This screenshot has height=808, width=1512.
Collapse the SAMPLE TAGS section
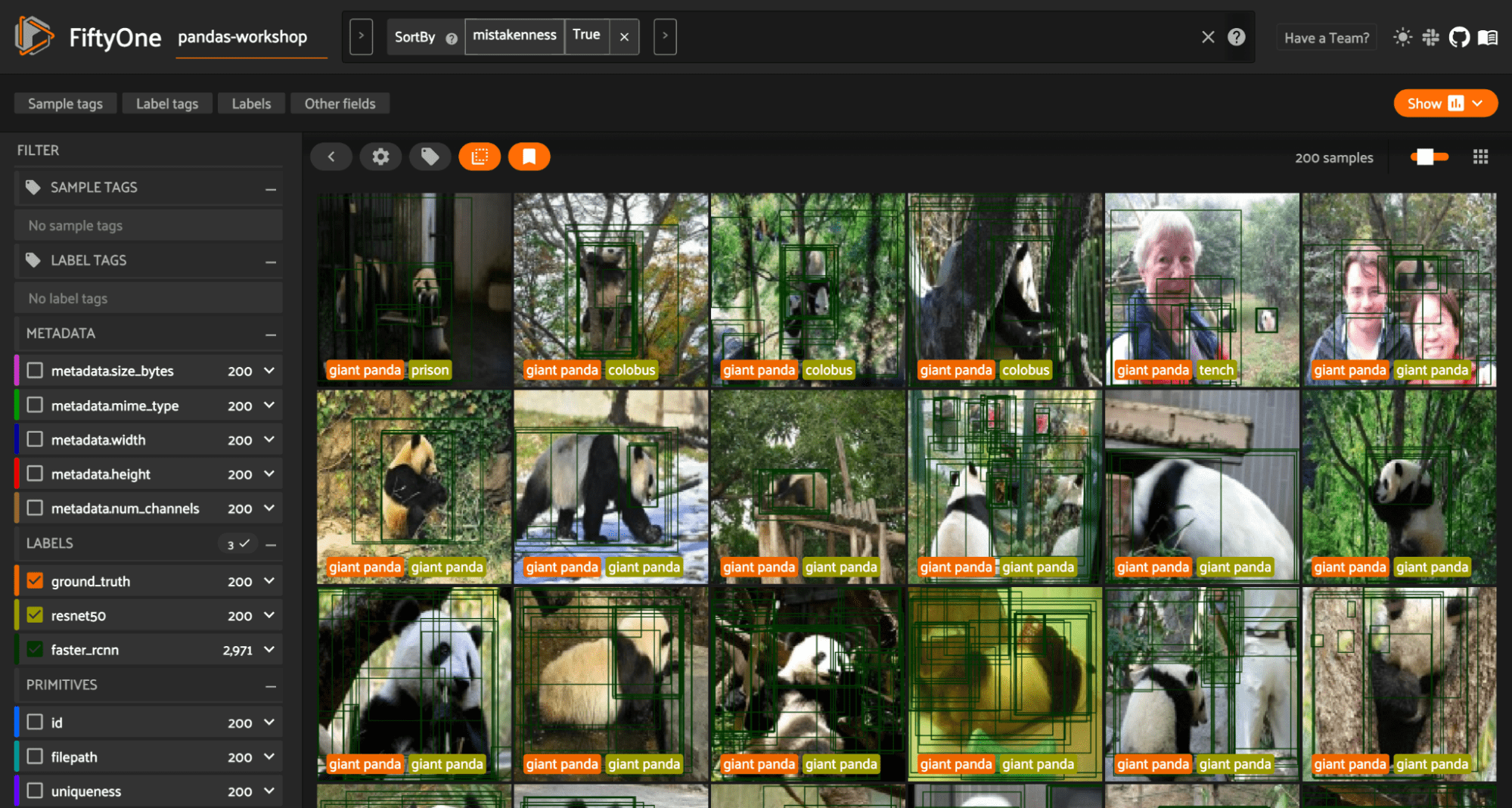pos(271,188)
